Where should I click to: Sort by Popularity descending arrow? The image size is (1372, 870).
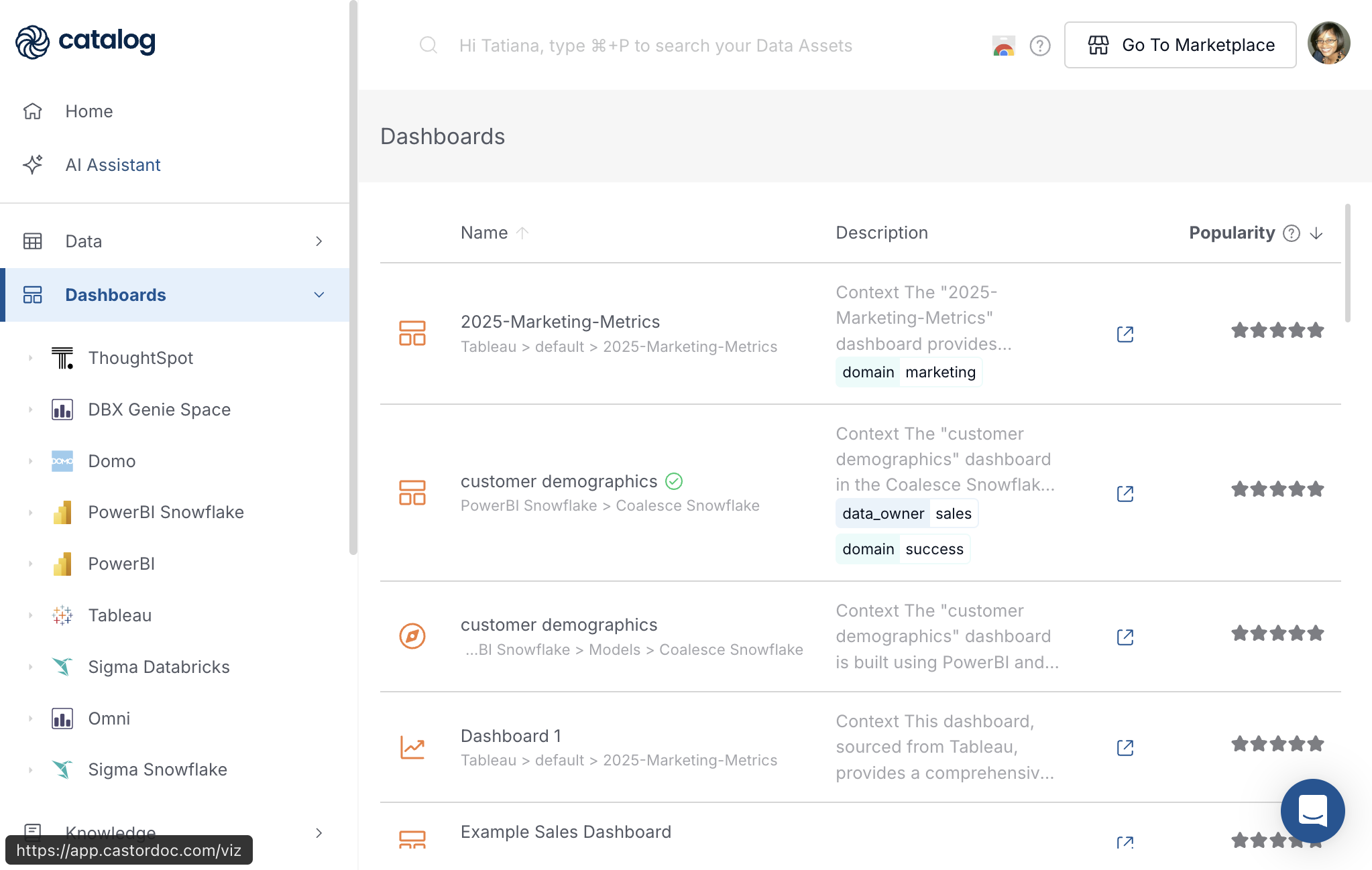[x=1316, y=233]
